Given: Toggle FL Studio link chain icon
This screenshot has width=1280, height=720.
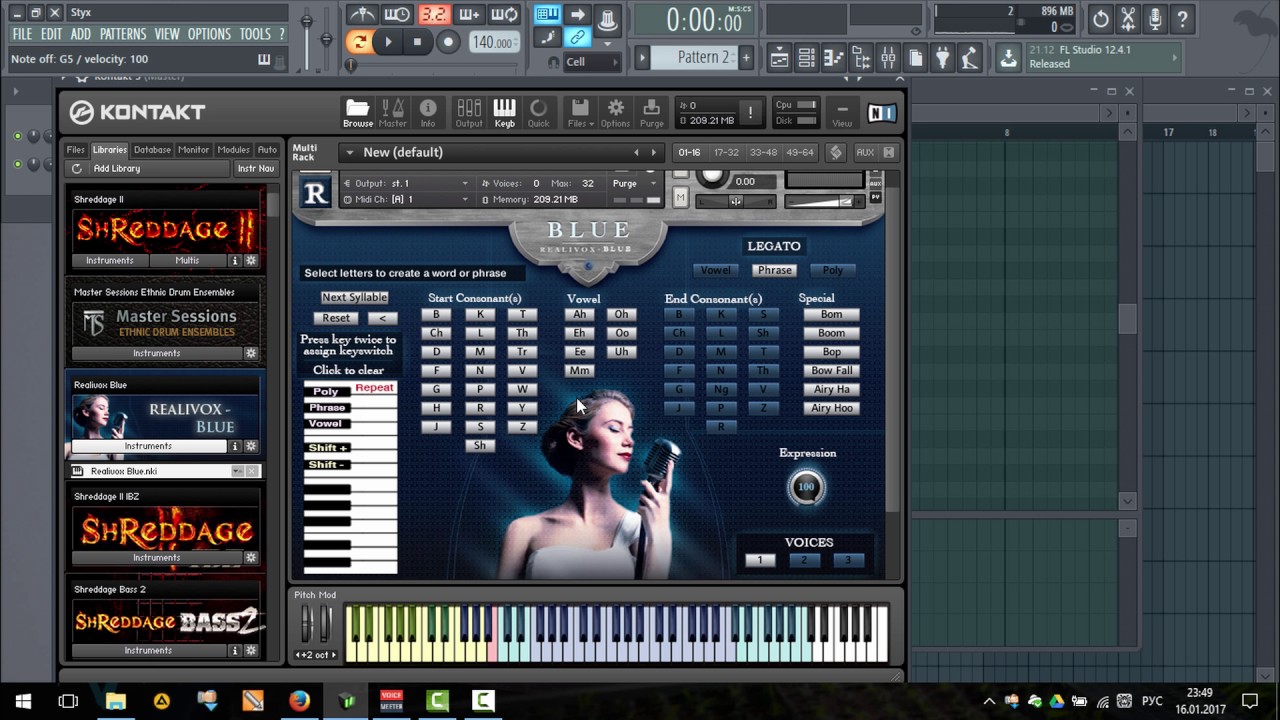Looking at the screenshot, I should click(x=577, y=38).
